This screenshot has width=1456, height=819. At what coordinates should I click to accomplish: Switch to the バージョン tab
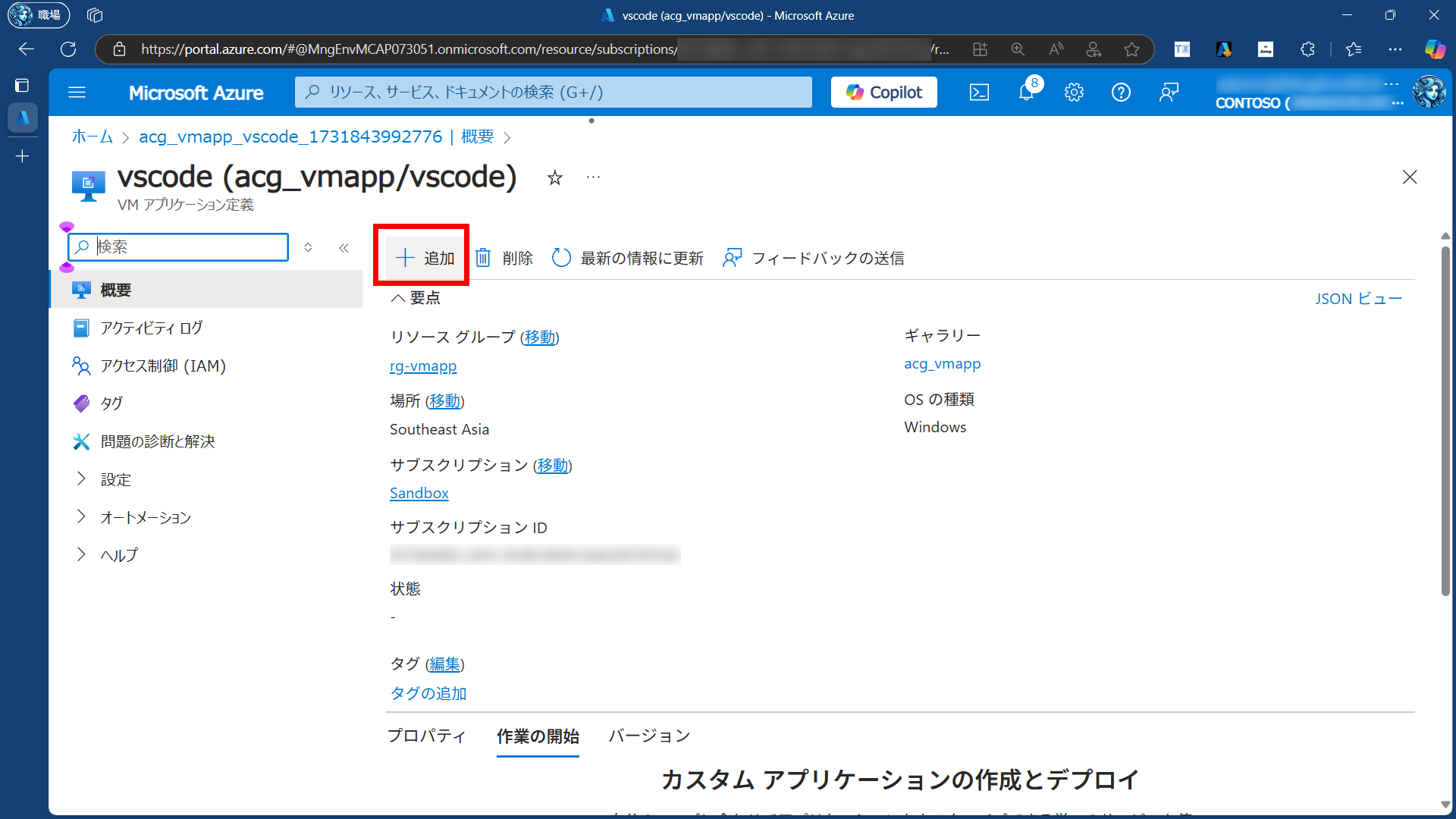click(650, 736)
